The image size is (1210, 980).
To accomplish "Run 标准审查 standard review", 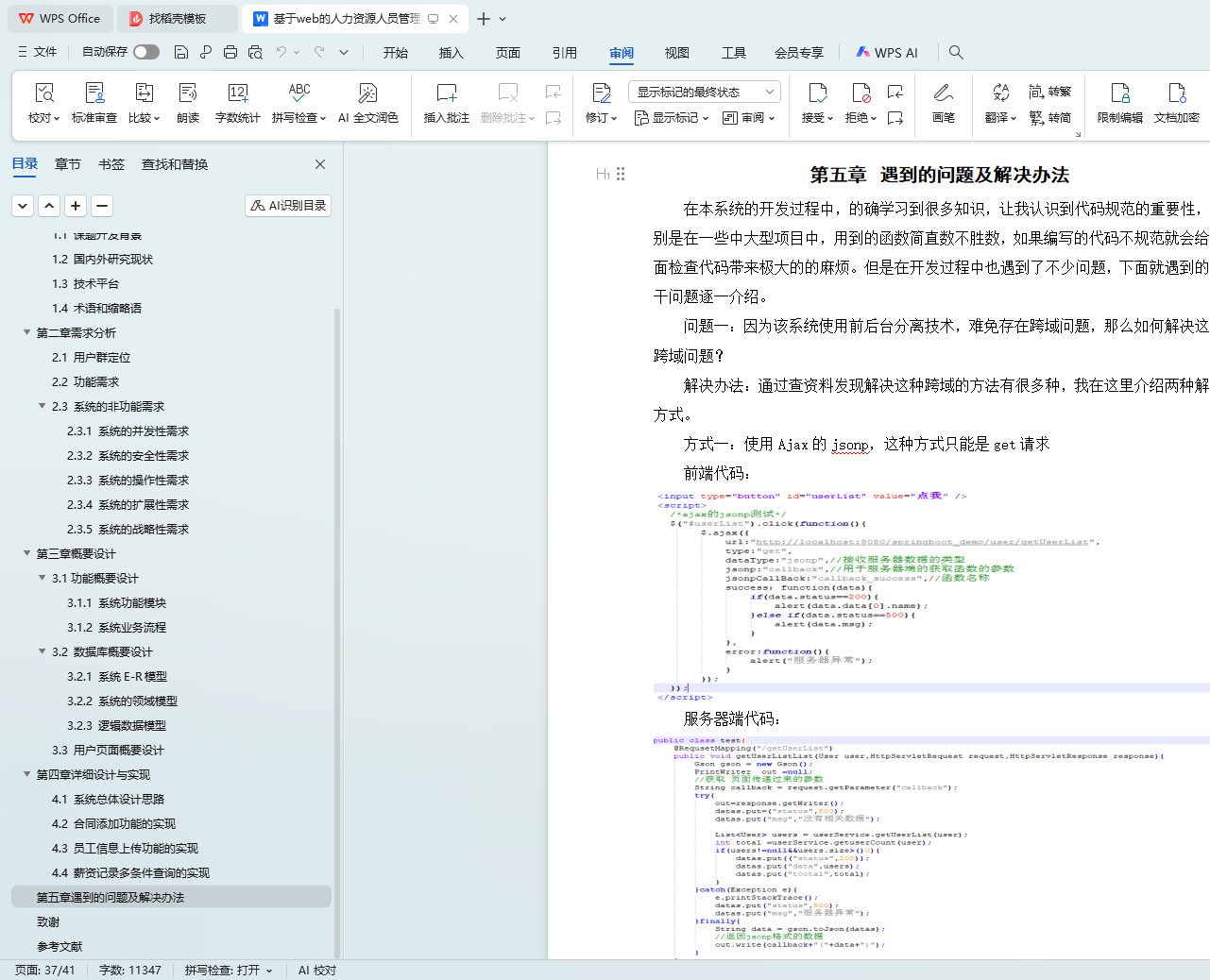I will [x=94, y=103].
